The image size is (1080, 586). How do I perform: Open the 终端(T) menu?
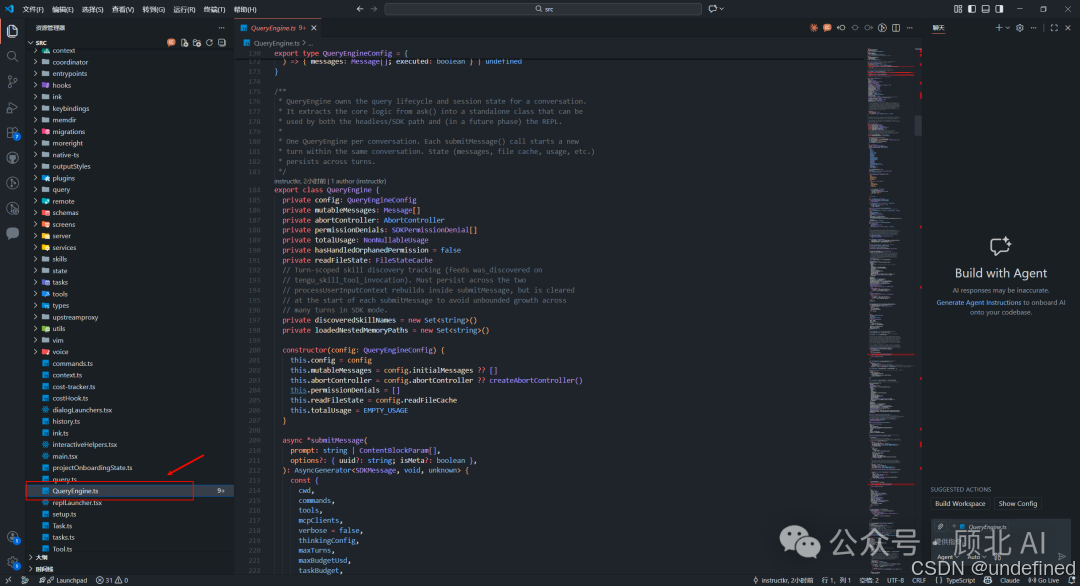point(214,10)
